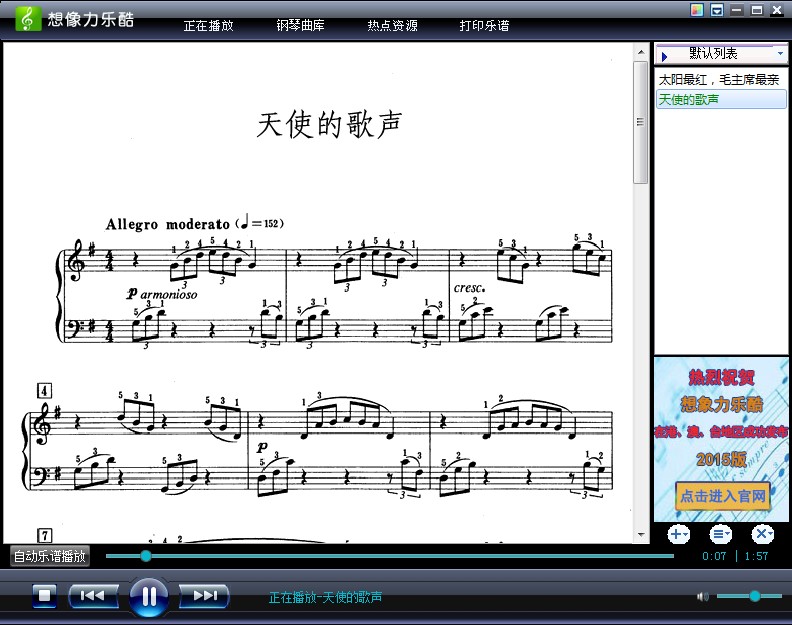792x625 pixels.
Task: Click the playback progress slider handle
Action: coord(146,556)
